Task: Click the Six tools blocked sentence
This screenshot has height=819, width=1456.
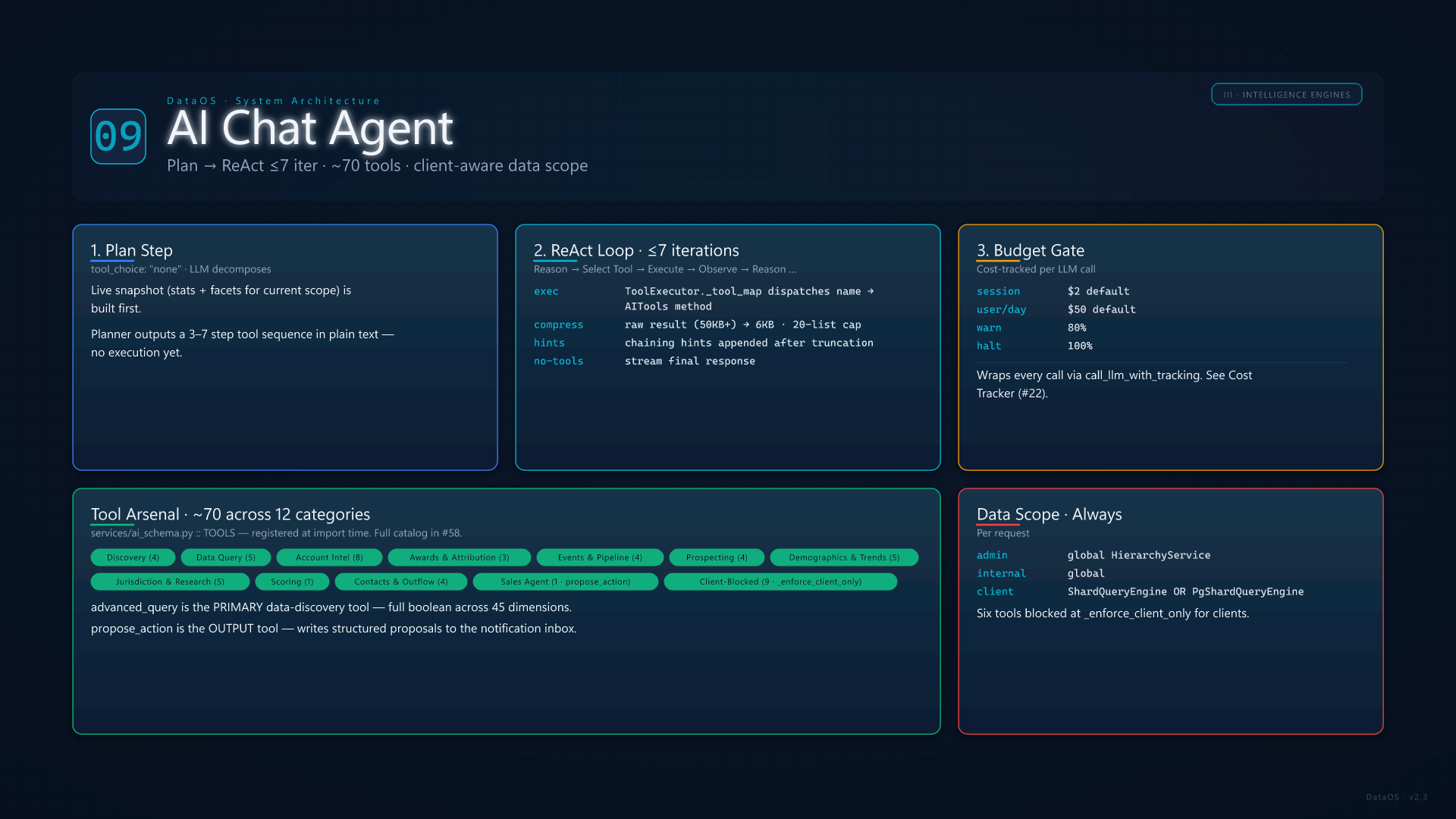Action: click(1113, 613)
